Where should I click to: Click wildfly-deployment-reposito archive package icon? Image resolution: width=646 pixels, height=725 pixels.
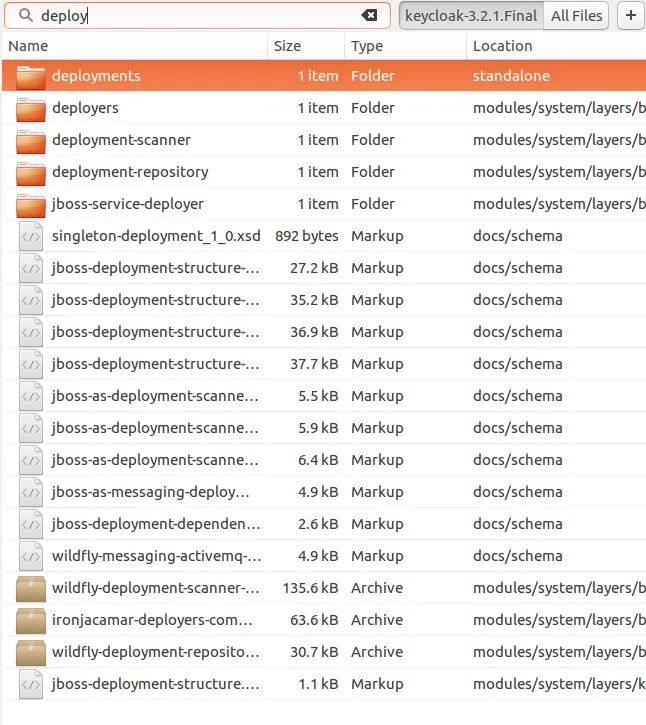31,652
